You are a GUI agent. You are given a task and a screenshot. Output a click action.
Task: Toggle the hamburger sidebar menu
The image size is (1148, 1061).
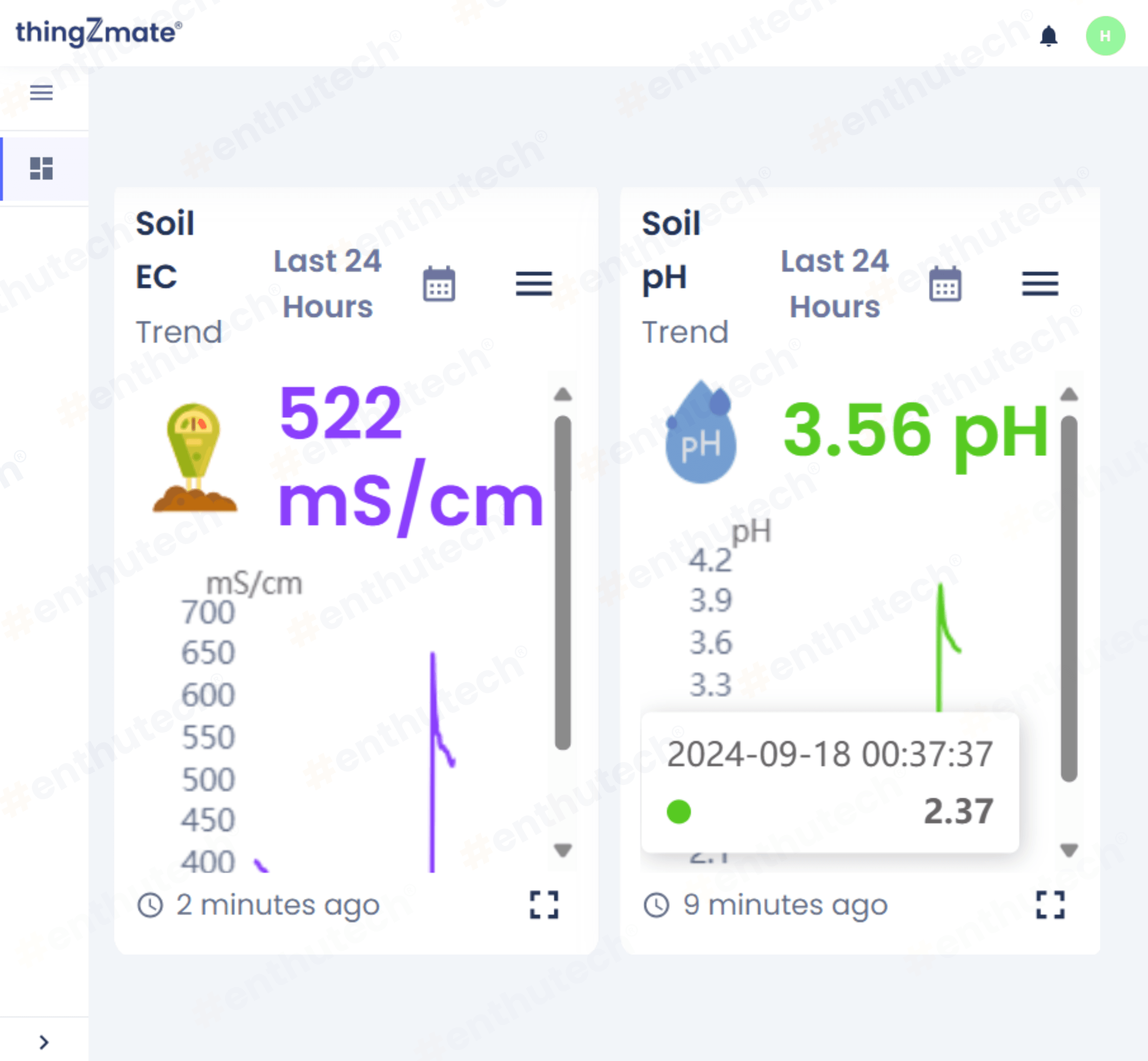(x=41, y=92)
